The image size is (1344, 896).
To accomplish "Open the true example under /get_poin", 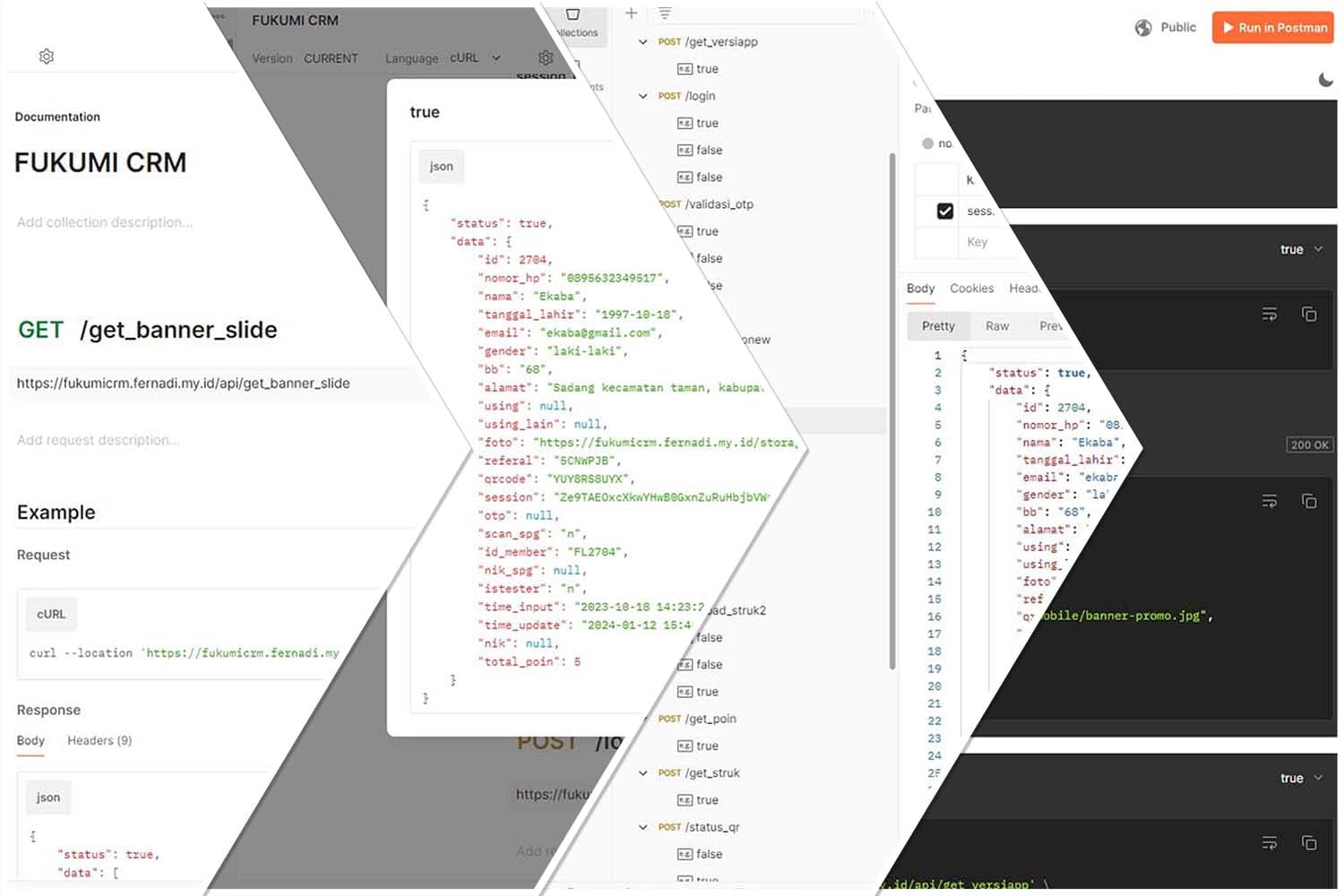I will click(x=698, y=745).
